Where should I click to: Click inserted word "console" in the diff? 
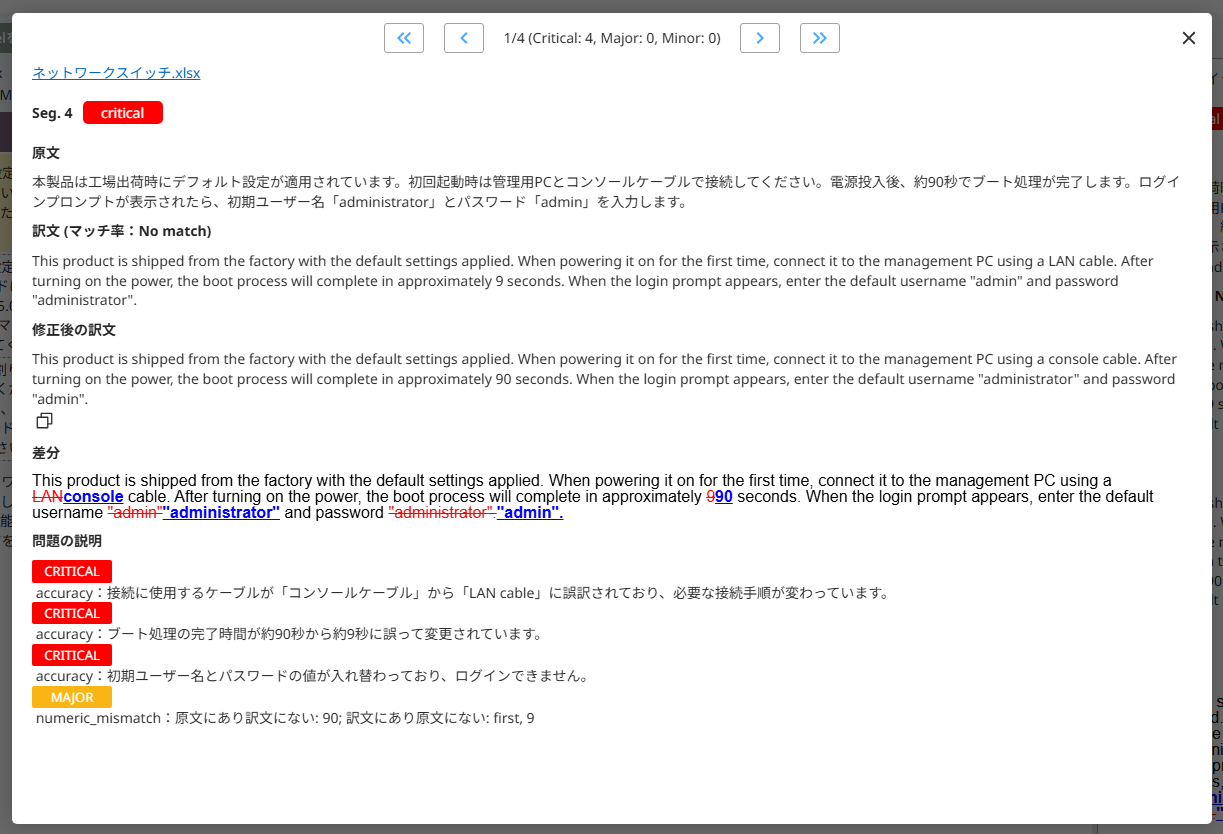93,496
